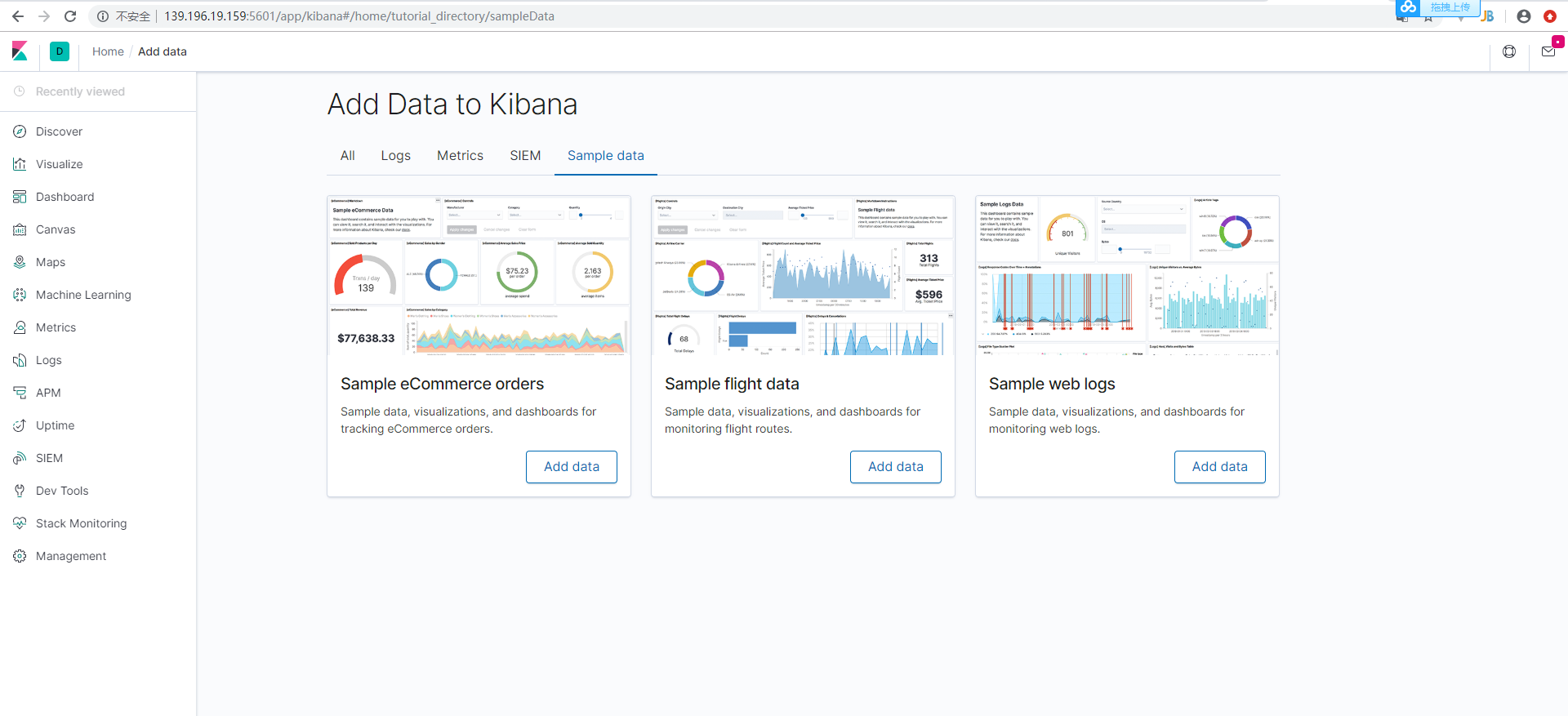The width and height of the screenshot is (1568, 716).
Task: Go to Home breadcrumb link
Action: point(108,51)
